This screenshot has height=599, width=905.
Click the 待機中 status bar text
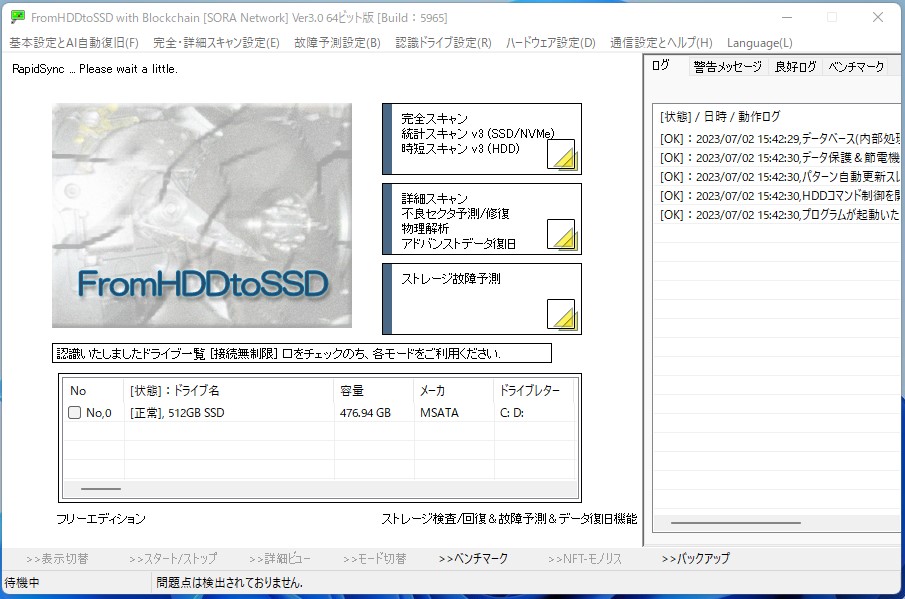click(22, 583)
